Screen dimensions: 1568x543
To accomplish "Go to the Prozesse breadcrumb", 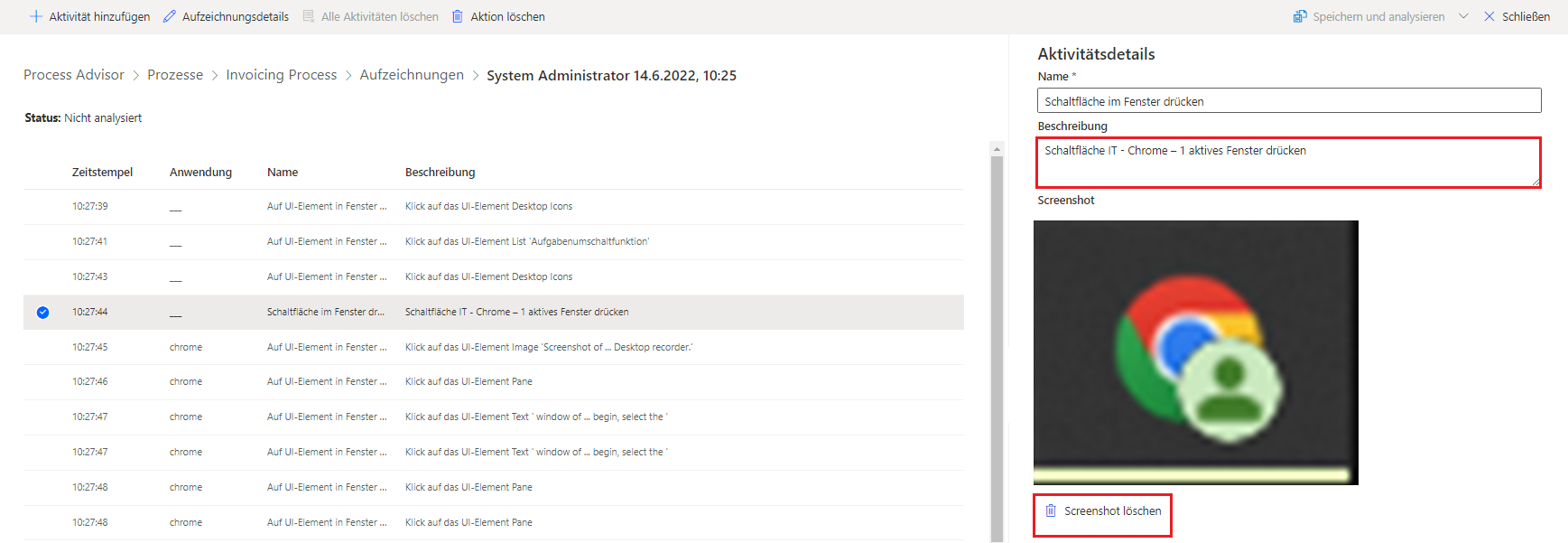I will (x=175, y=75).
